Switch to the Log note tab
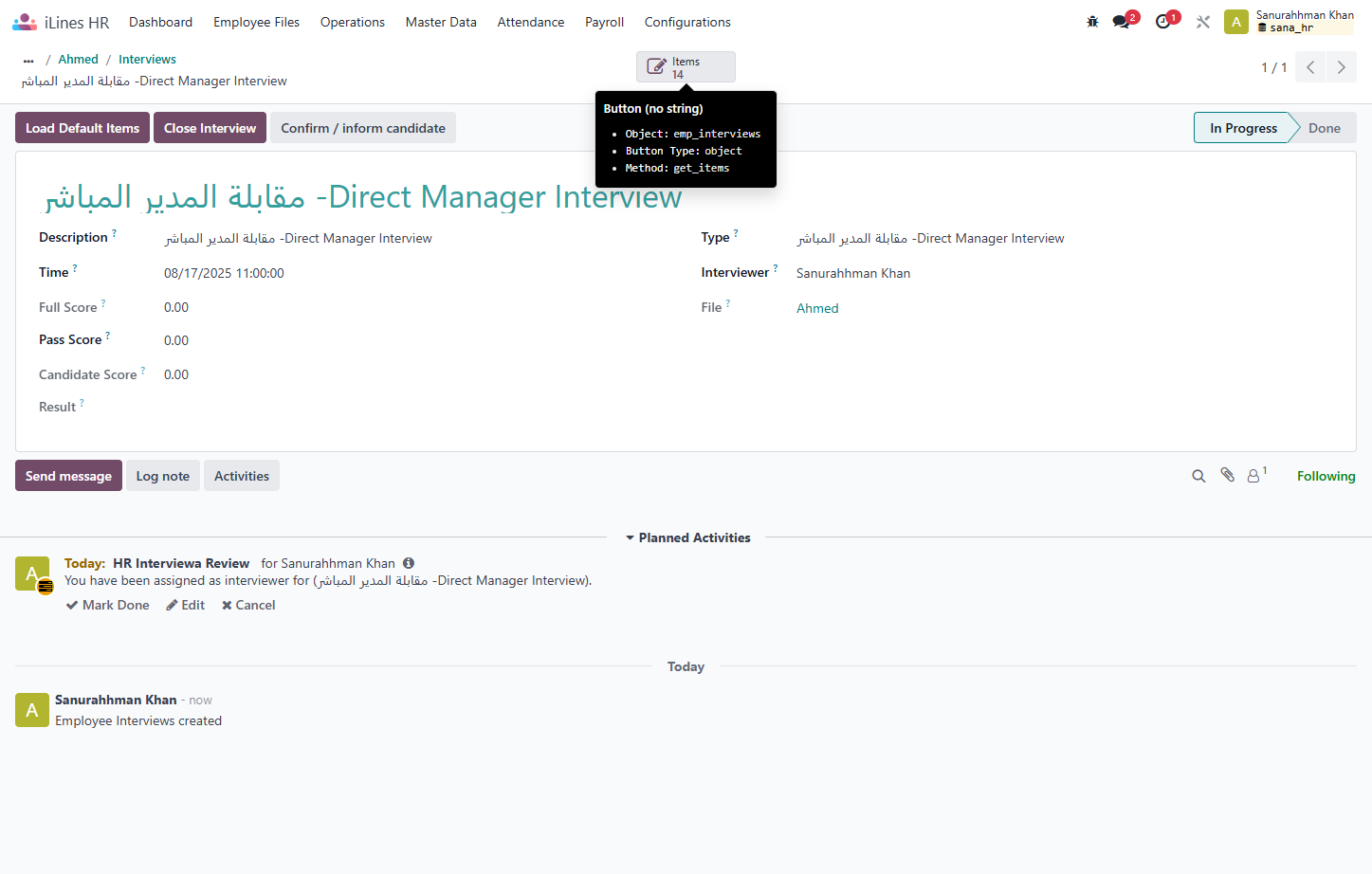Image resolution: width=1372 pixels, height=874 pixels. pos(163,476)
